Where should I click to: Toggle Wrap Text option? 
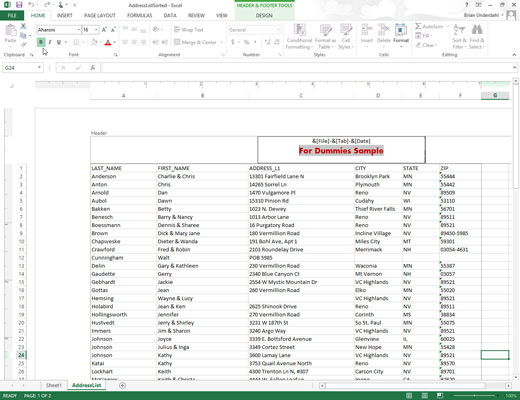click(x=189, y=30)
